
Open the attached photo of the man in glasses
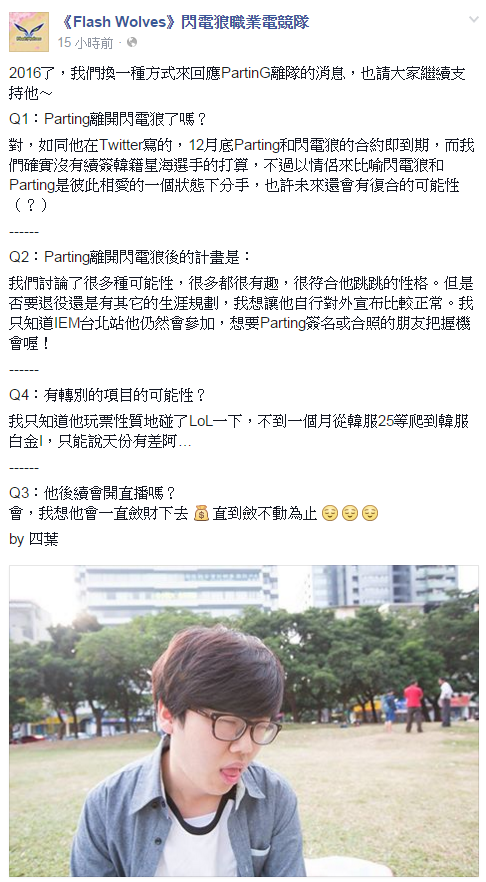pyautogui.click(x=244, y=721)
